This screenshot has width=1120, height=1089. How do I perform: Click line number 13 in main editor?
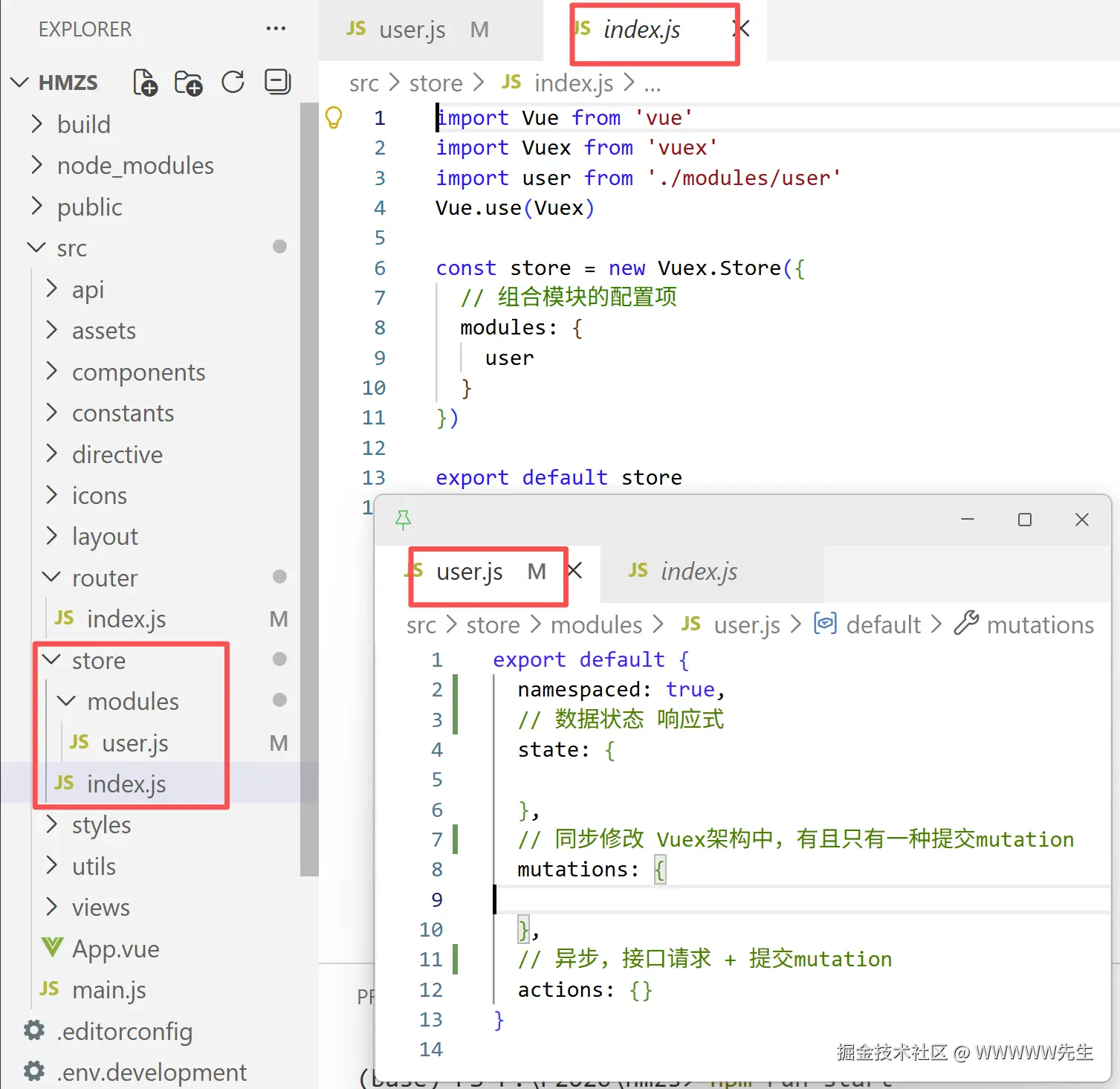tap(374, 477)
